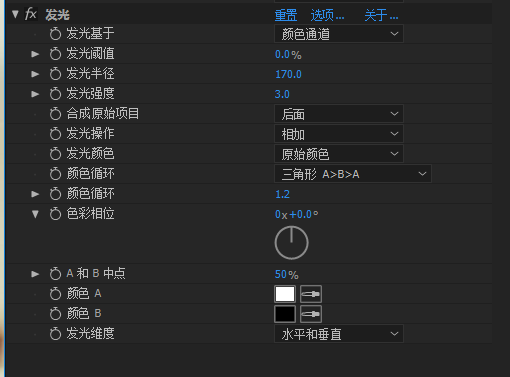Image resolution: width=510 pixels, height=377 pixels.
Task: Click the 色彩相位 value 0x+0.0°
Action: click(x=296, y=214)
